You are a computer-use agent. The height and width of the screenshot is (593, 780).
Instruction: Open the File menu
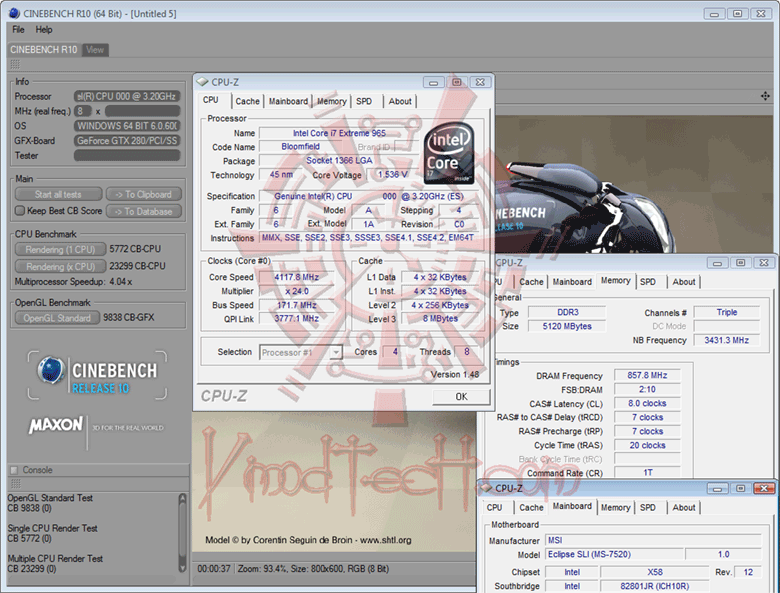point(18,29)
